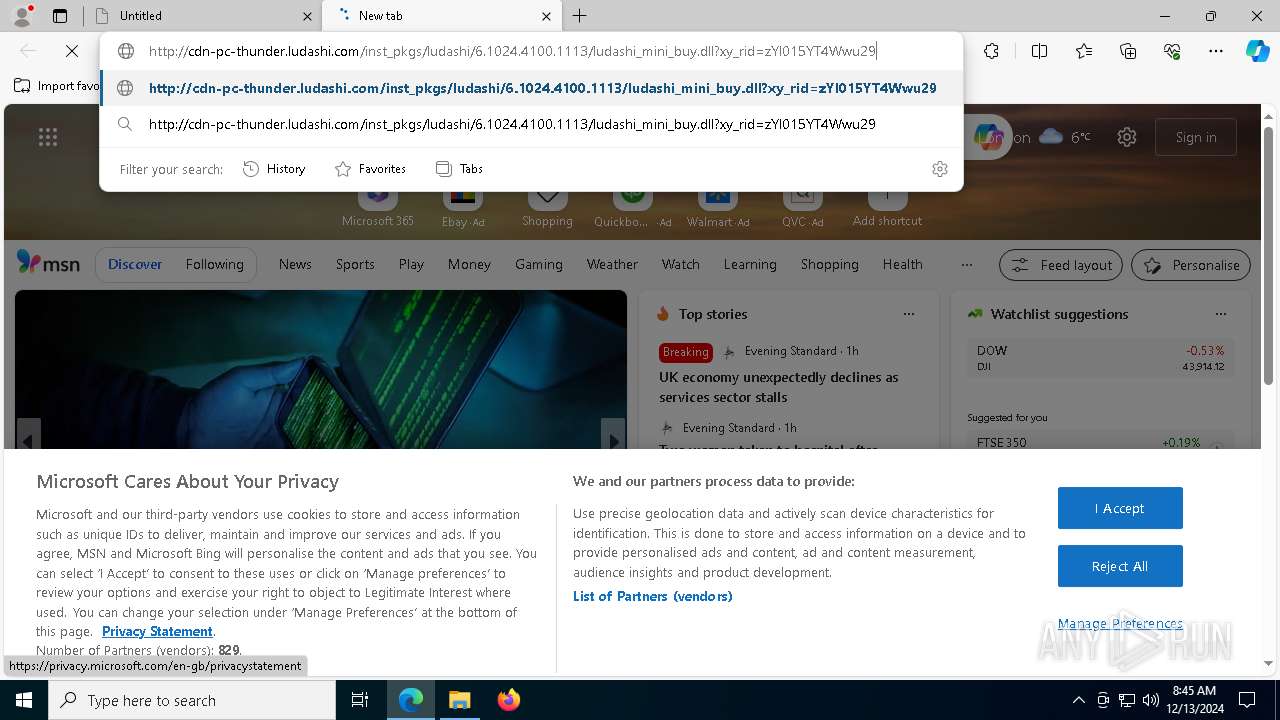
Task: Open the Money category
Action: coord(469,264)
